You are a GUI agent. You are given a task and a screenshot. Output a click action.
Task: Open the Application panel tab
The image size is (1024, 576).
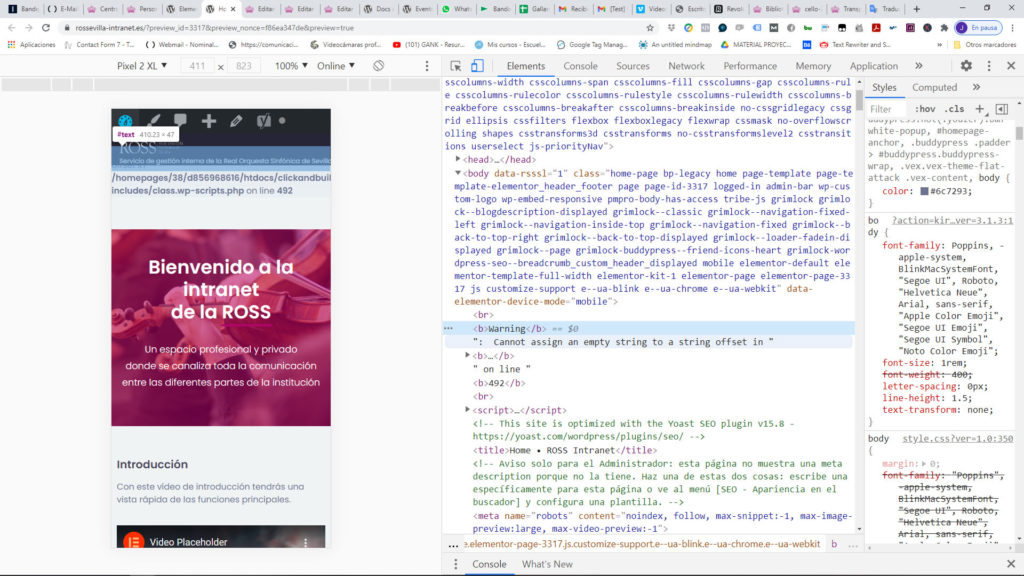(874, 66)
